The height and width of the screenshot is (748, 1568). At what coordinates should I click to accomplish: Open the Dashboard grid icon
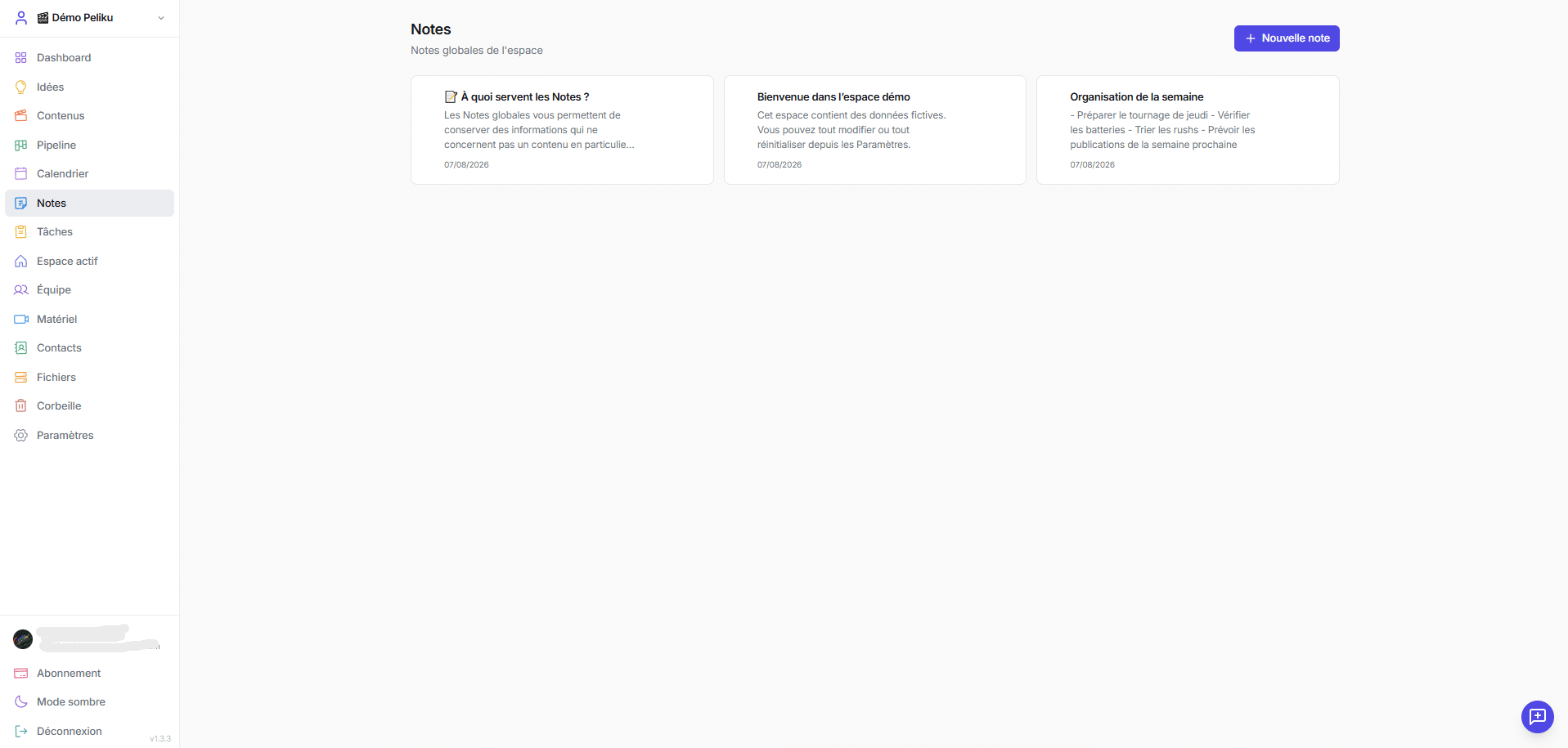pyautogui.click(x=21, y=58)
